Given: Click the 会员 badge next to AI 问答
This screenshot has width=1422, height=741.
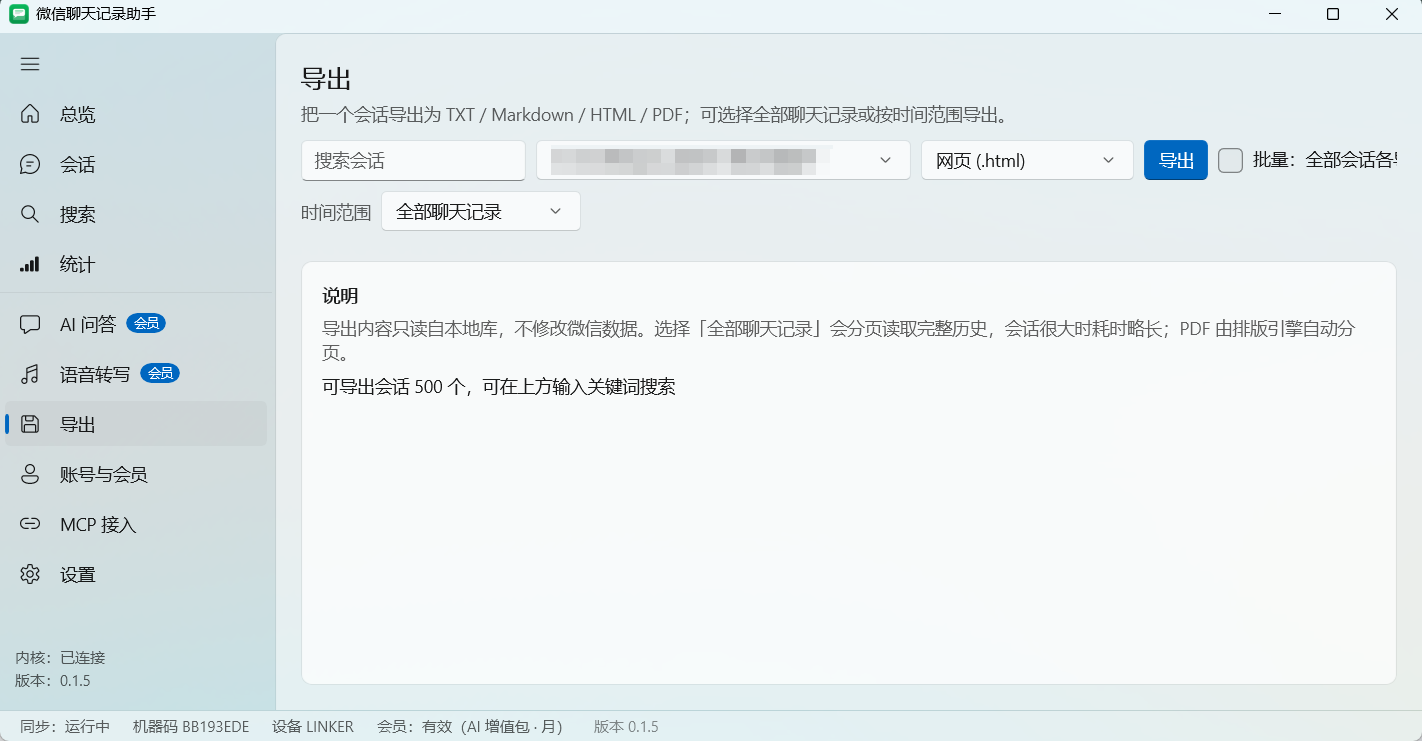Looking at the screenshot, I should click(146, 323).
